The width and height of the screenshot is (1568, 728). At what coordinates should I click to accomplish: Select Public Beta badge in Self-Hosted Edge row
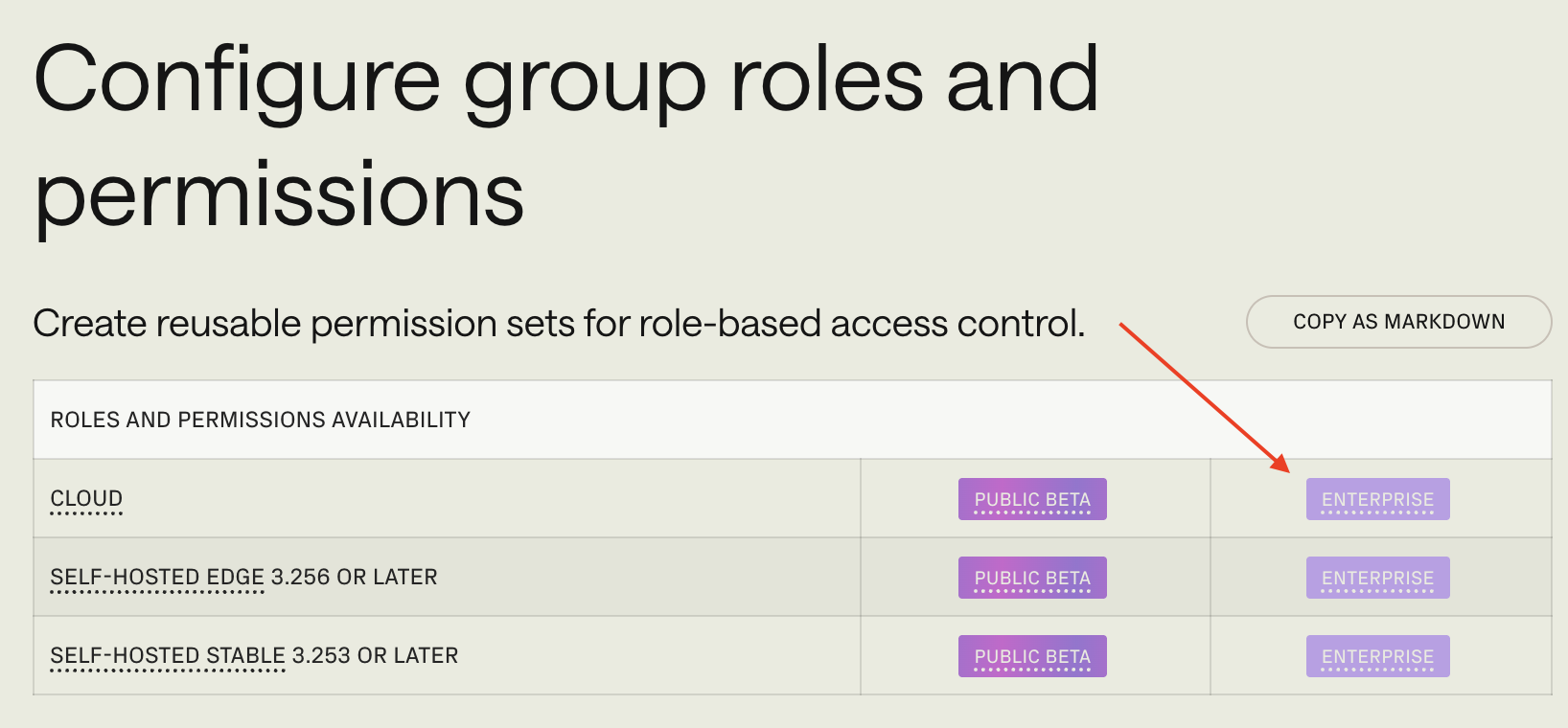1032,578
